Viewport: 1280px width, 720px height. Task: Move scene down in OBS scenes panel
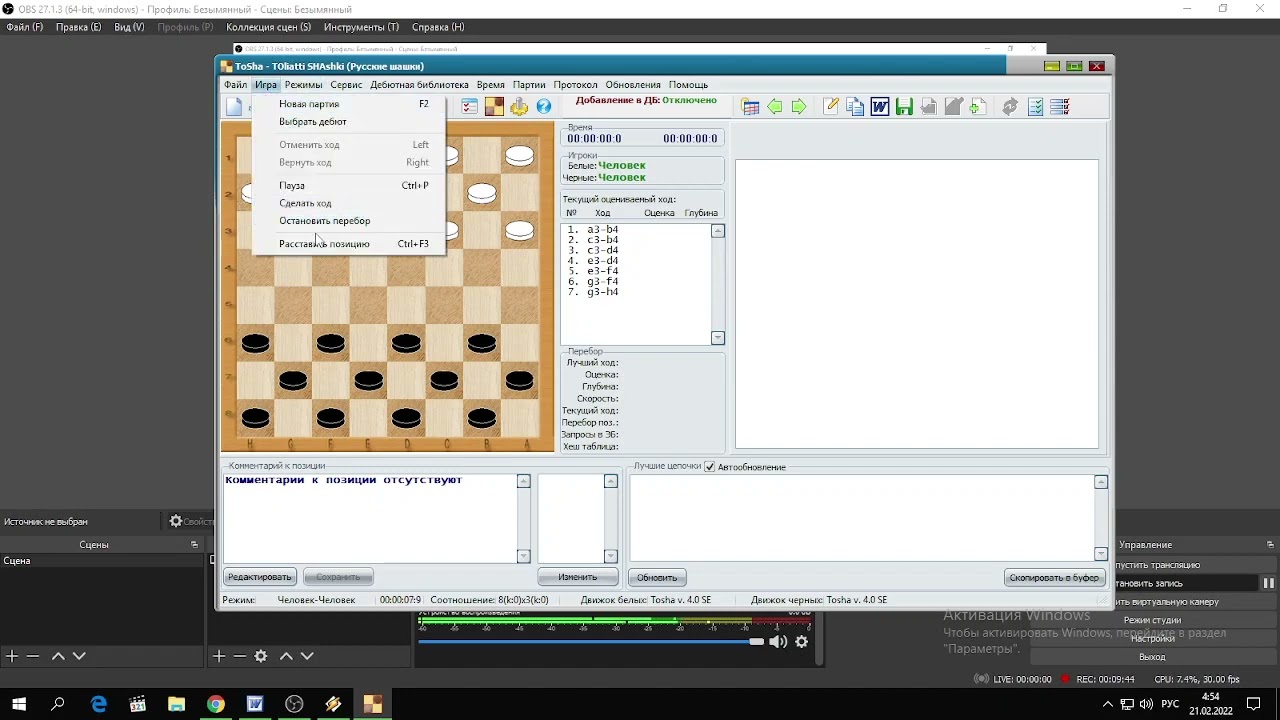79,656
